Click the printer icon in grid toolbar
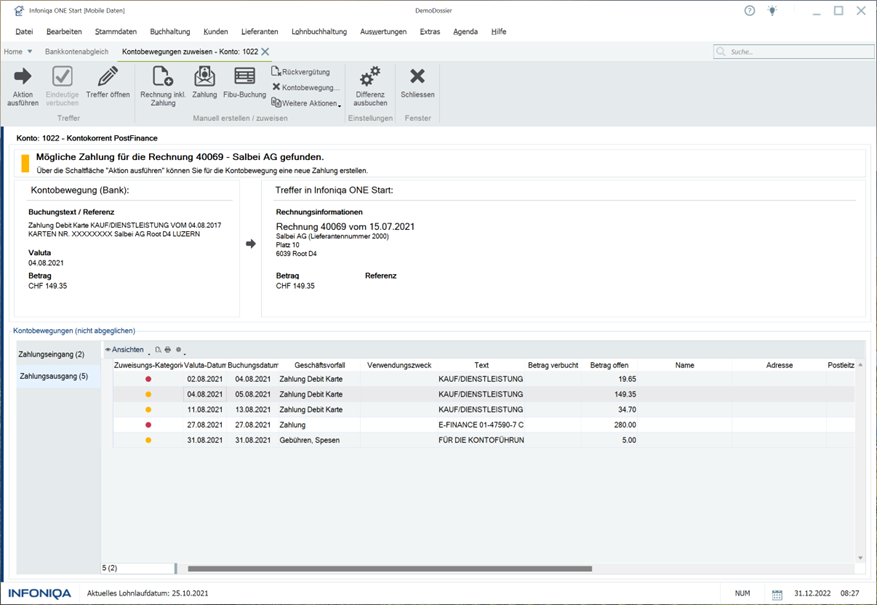877x605 pixels. coord(168,349)
